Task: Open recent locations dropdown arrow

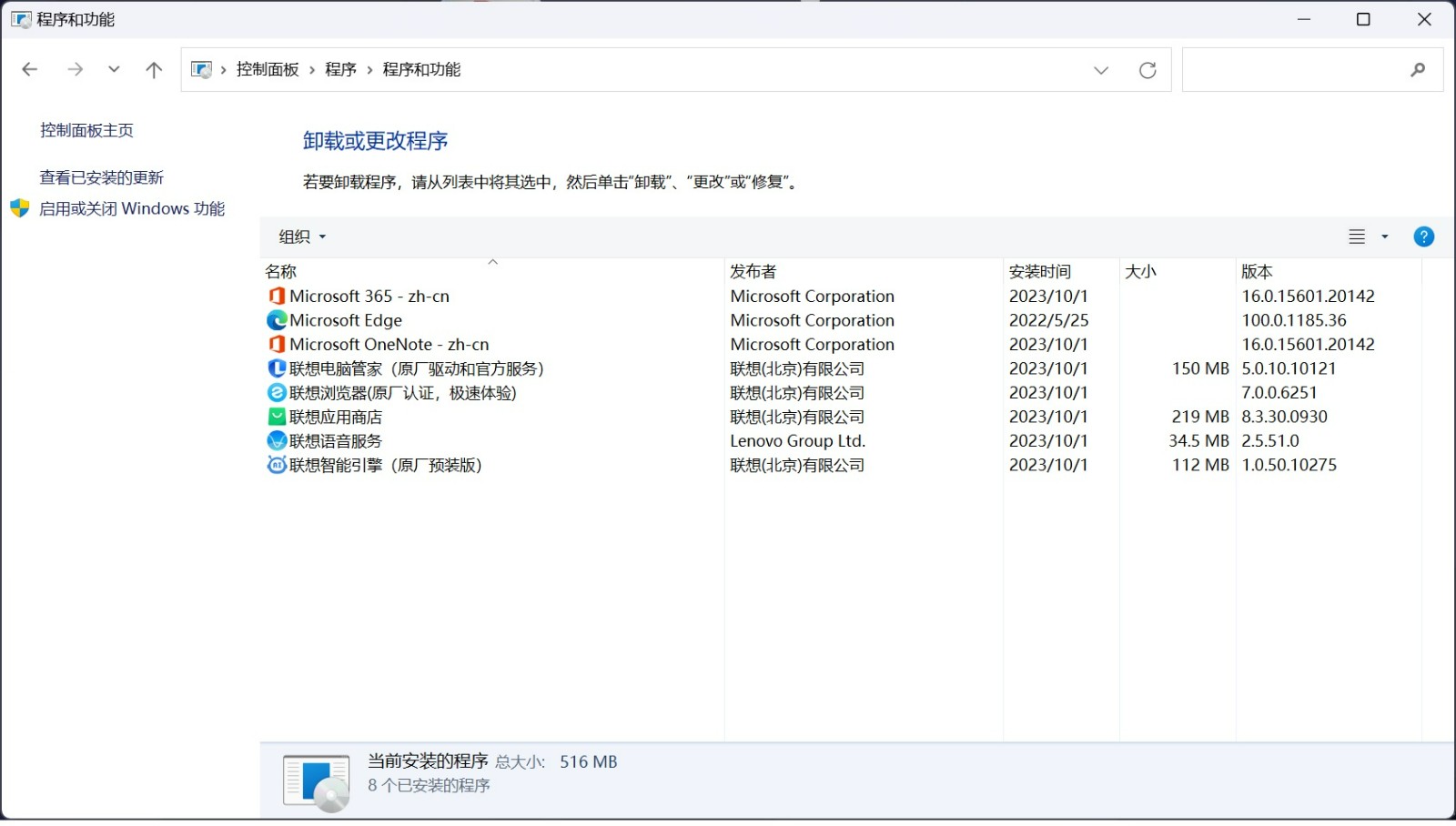Action: [x=114, y=69]
